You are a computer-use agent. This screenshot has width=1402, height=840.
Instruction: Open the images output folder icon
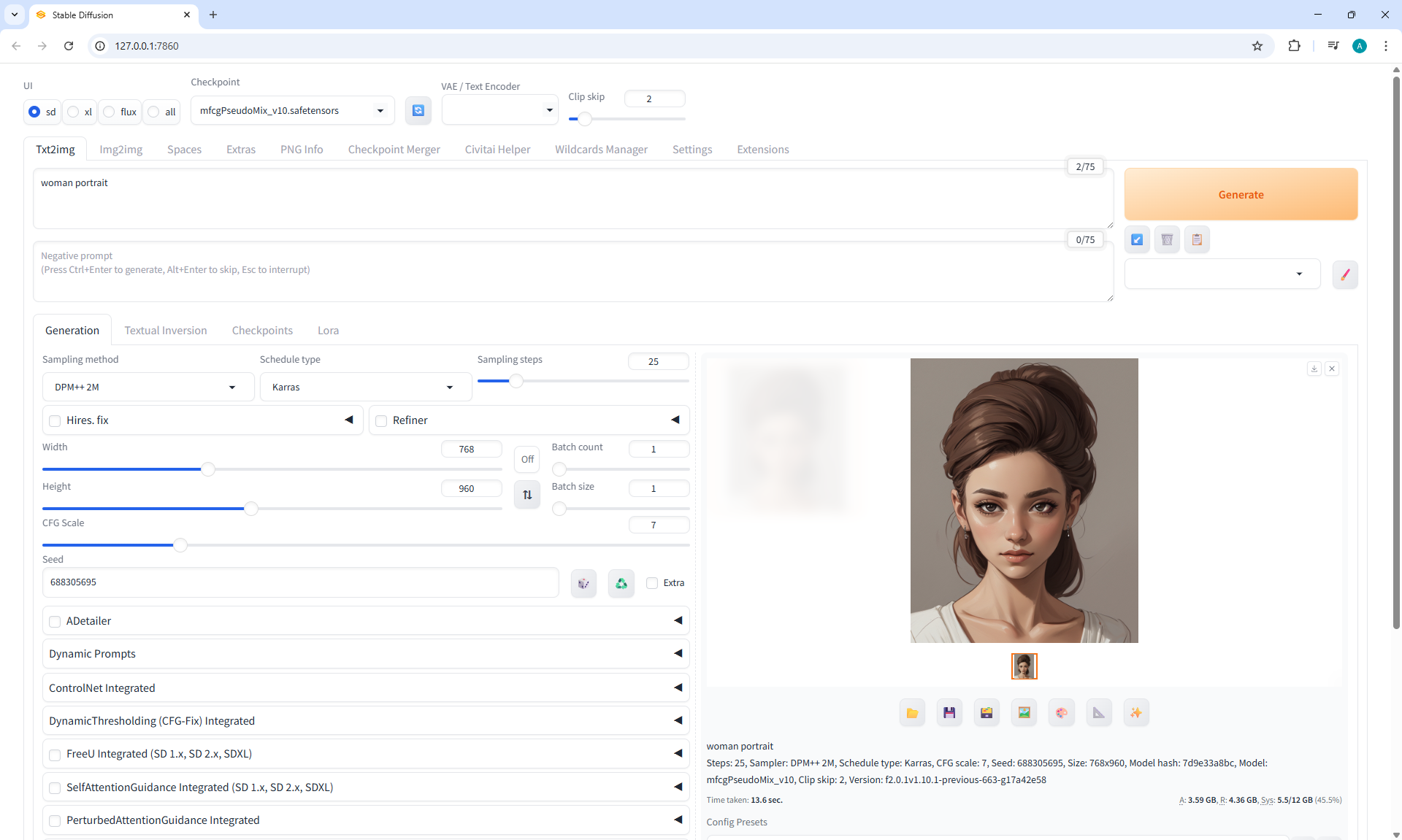click(912, 713)
